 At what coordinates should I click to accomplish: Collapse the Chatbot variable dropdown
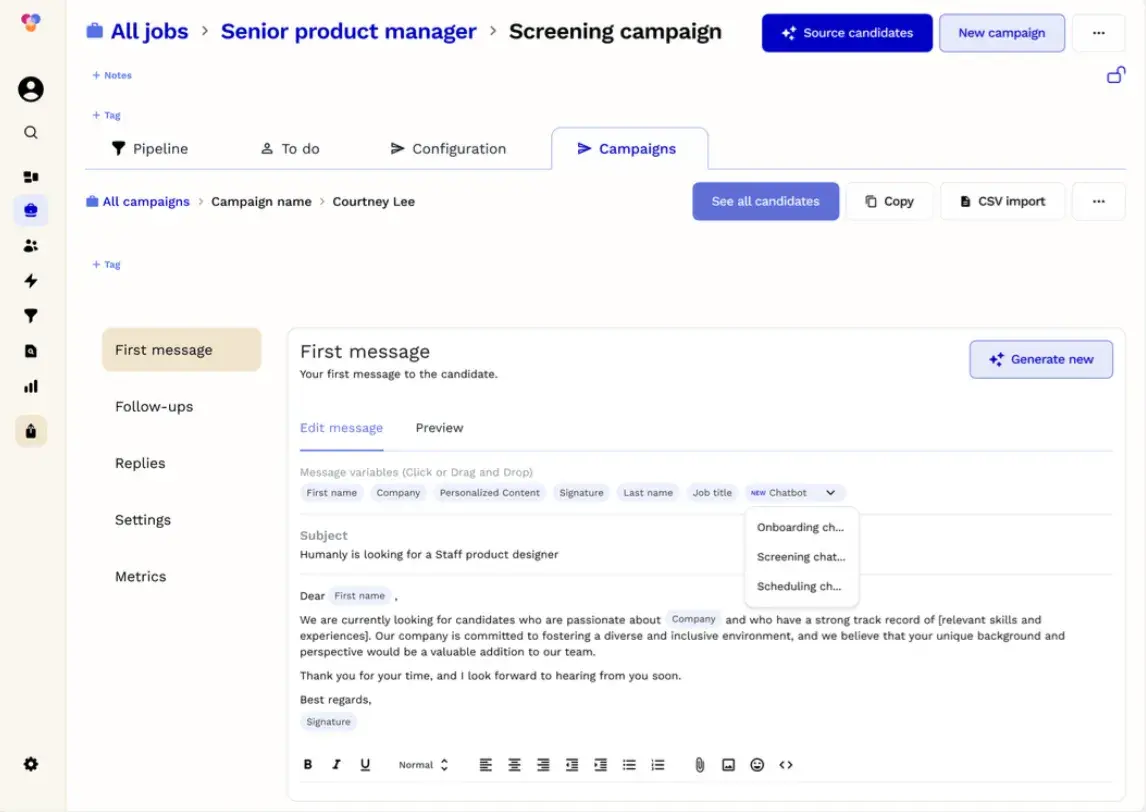(x=830, y=493)
